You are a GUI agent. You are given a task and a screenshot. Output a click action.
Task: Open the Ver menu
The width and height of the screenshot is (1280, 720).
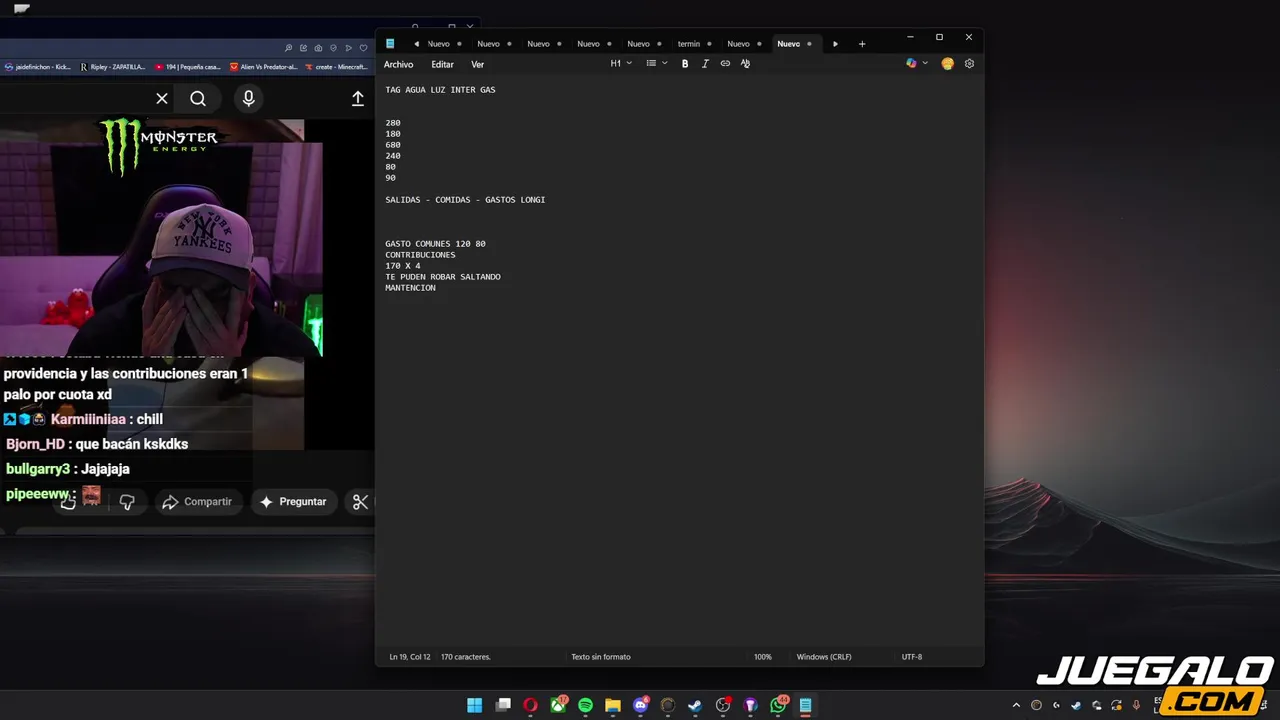click(477, 64)
